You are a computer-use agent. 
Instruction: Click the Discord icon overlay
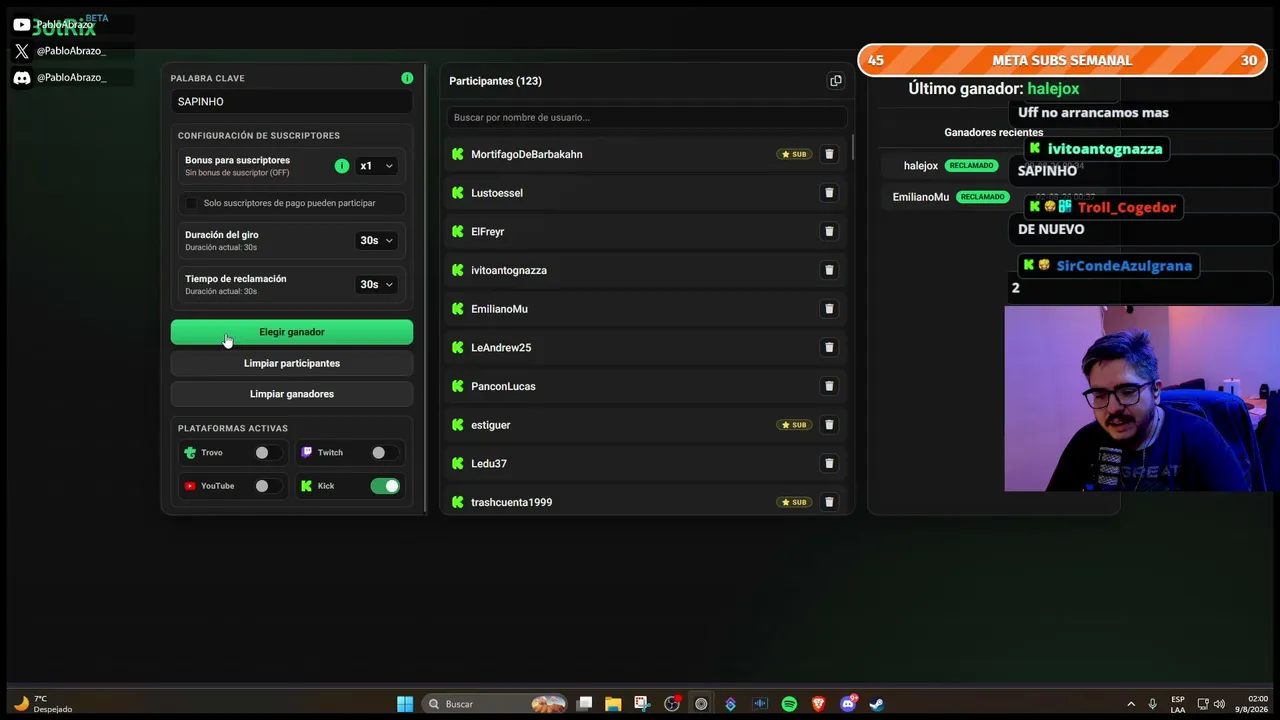tap(22, 77)
